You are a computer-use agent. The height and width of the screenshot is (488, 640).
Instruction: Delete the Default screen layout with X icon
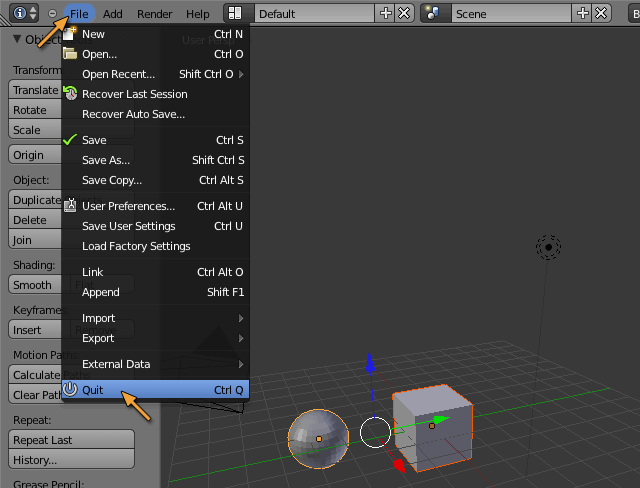tap(403, 14)
